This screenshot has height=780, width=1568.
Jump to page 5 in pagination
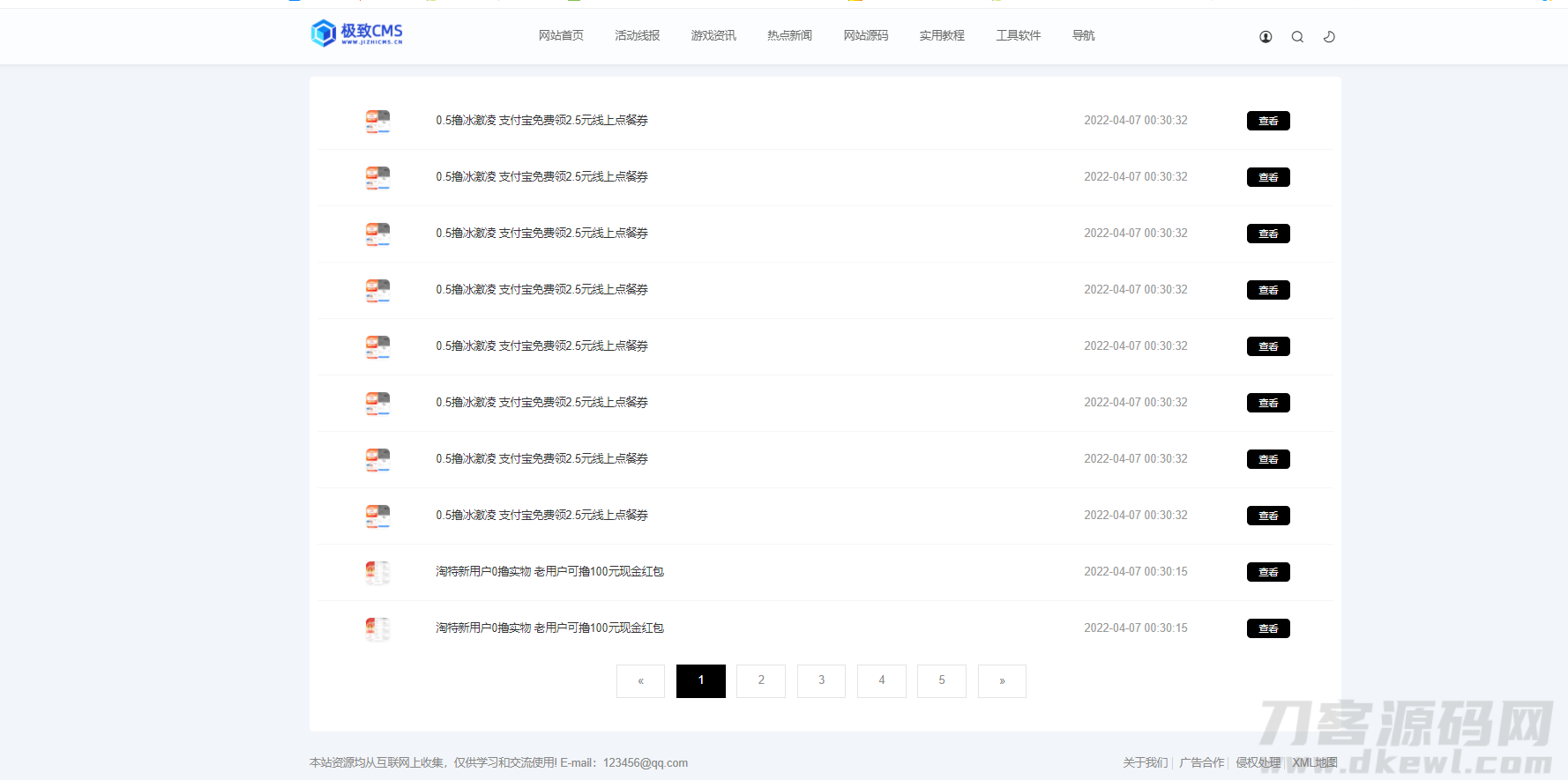tap(942, 681)
